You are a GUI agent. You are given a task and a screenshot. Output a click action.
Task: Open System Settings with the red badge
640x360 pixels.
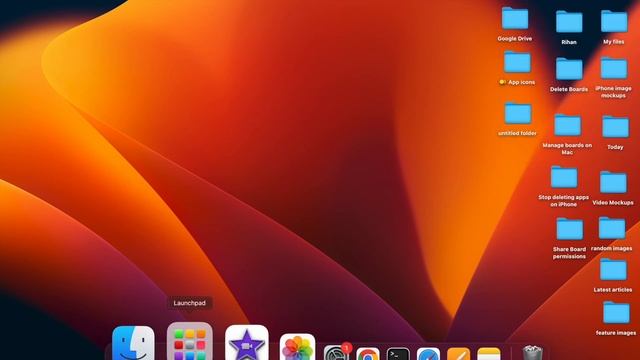point(336,353)
